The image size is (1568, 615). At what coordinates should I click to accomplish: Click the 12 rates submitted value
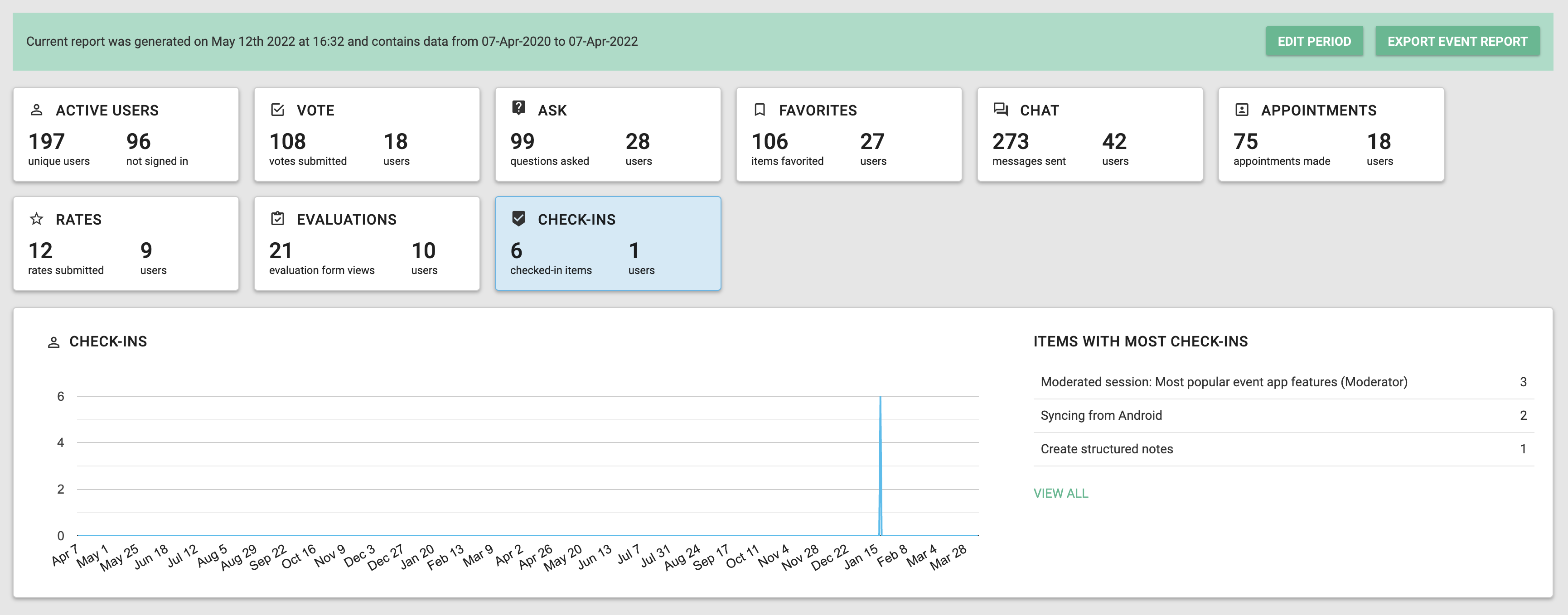pos(40,250)
